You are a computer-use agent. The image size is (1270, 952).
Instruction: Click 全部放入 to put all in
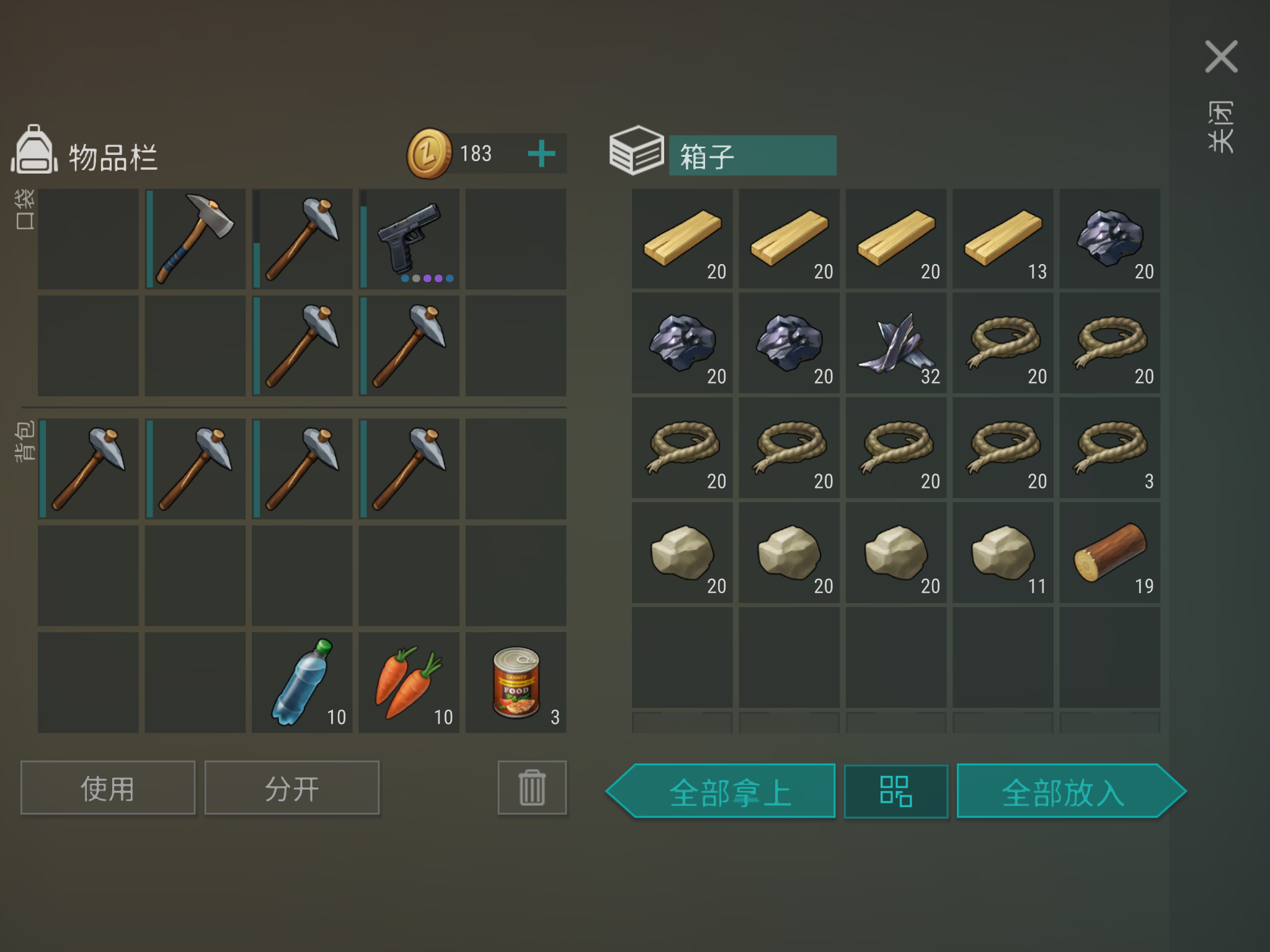click(1072, 791)
